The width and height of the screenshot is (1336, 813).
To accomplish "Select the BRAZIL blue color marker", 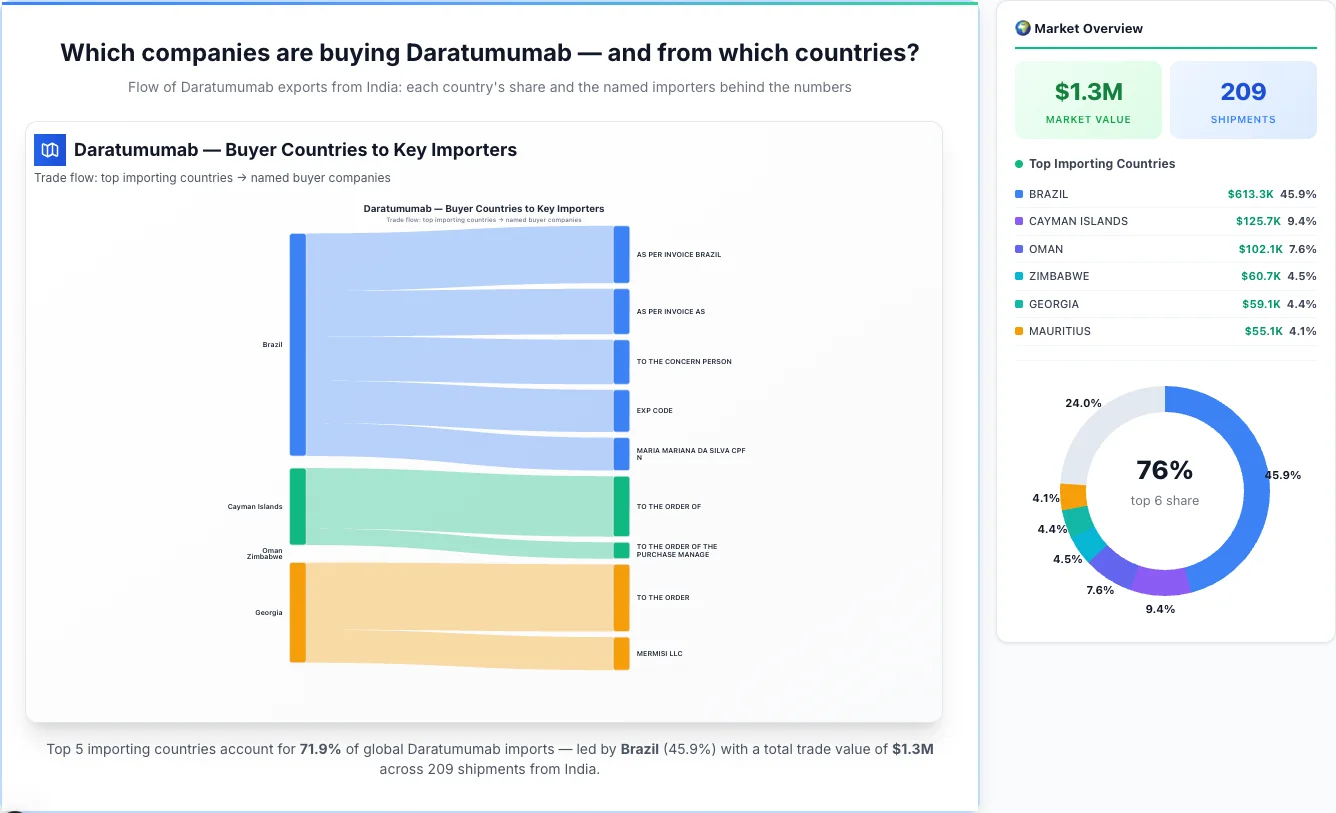I will 1019,194.
